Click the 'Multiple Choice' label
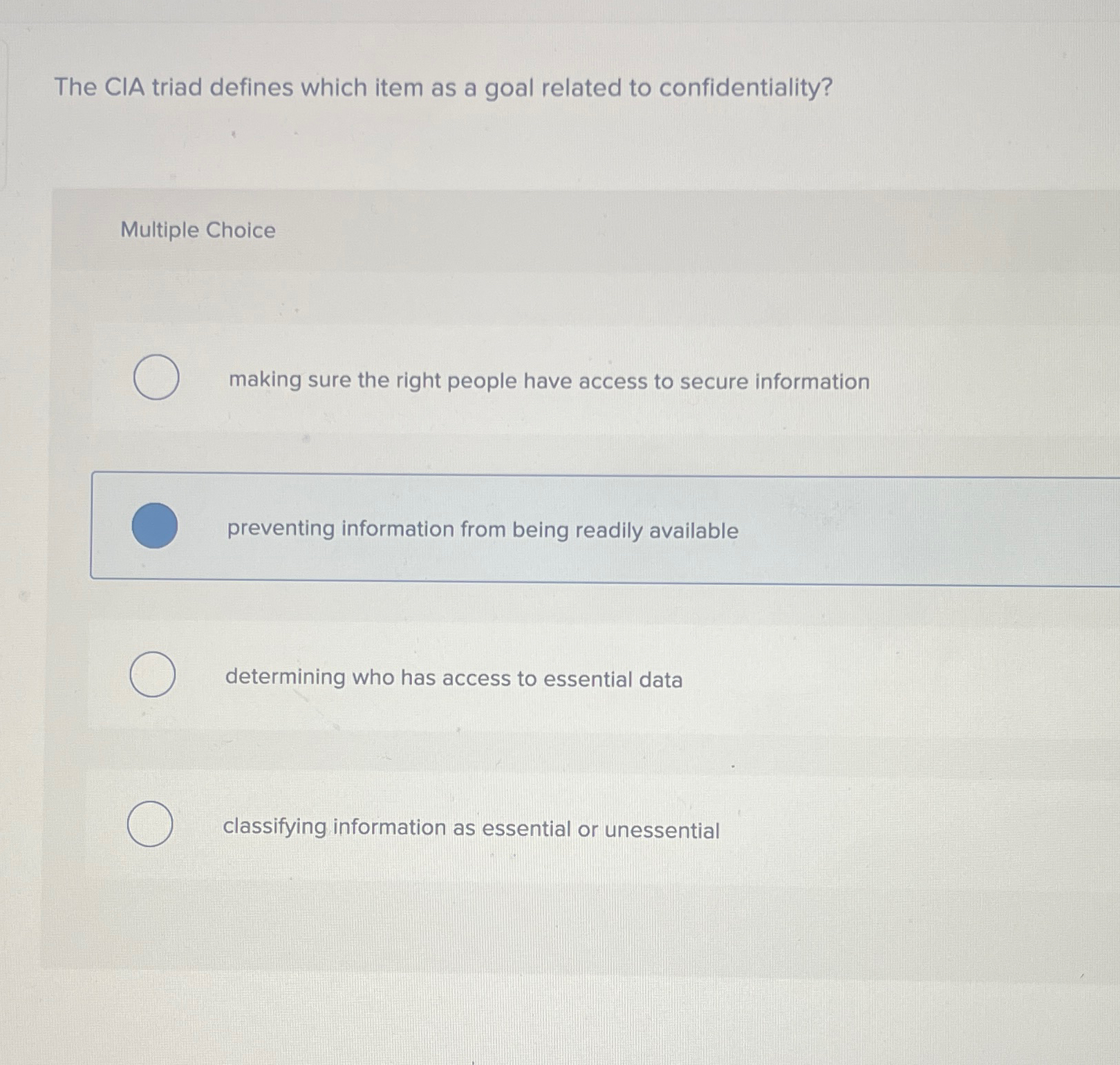Image resolution: width=1120 pixels, height=1065 pixels. pos(197,231)
